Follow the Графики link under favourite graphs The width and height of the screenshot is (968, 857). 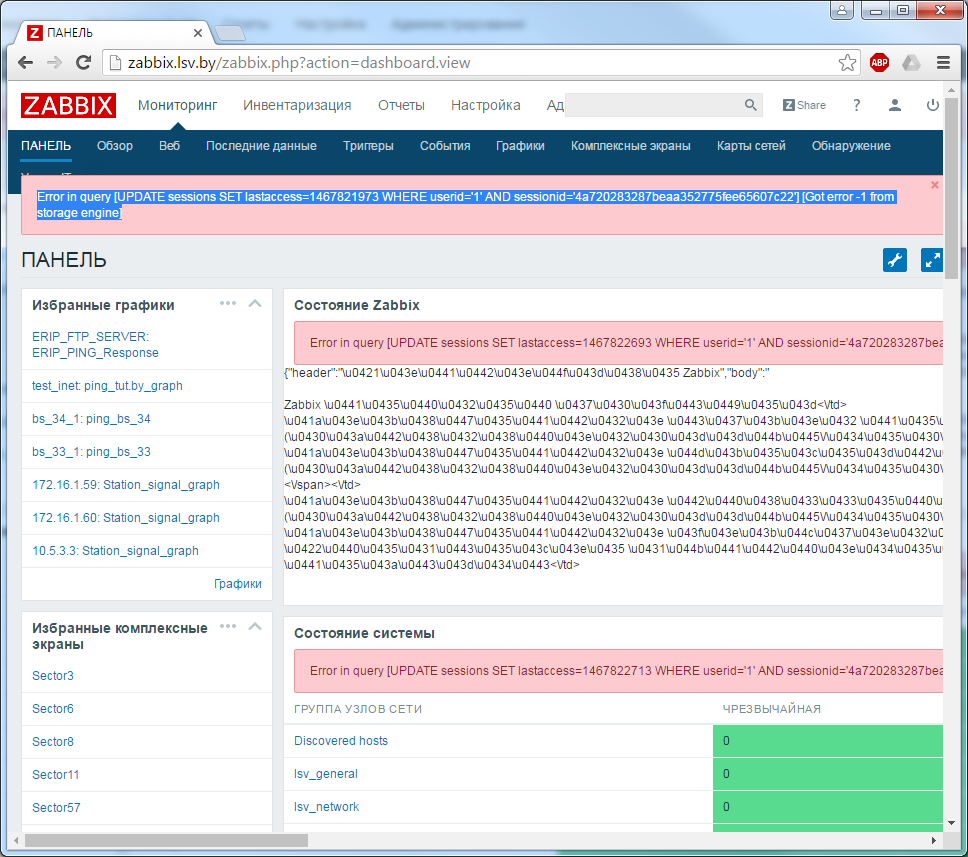tap(238, 583)
